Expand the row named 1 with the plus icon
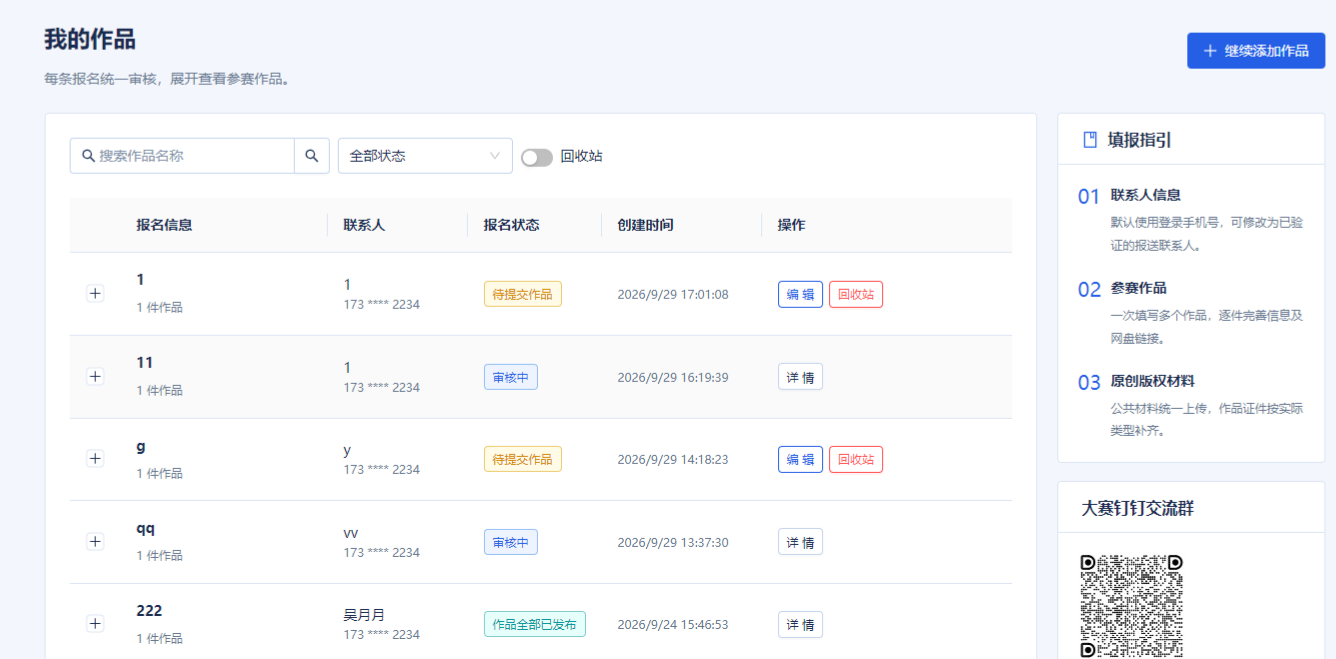The height and width of the screenshot is (659, 1336). coord(95,293)
